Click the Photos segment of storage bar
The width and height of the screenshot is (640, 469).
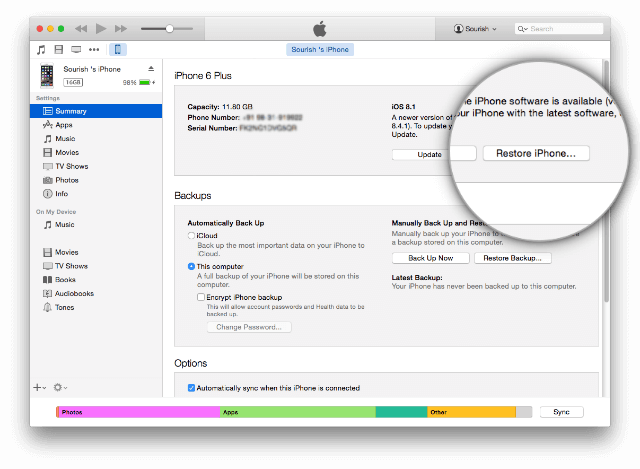pyautogui.click(x=139, y=412)
